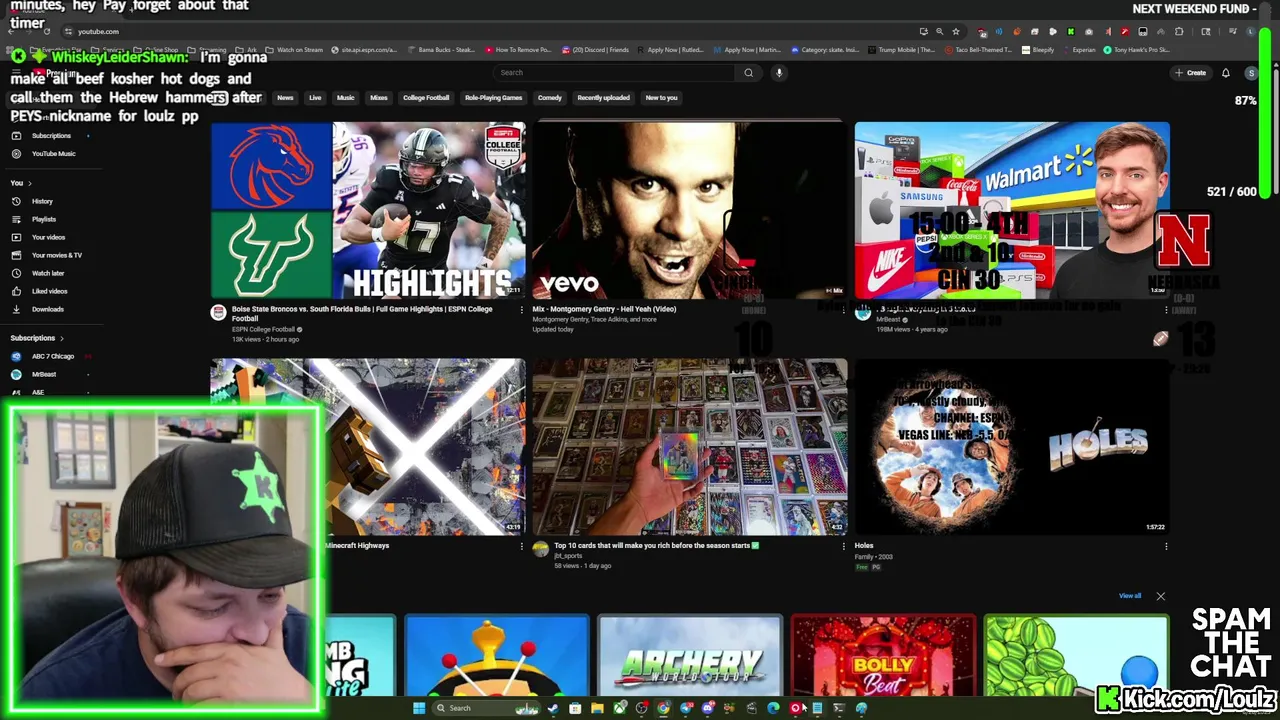The image size is (1280, 720).
Task: Open File Explorer from taskbar
Action: [x=597, y=708]
